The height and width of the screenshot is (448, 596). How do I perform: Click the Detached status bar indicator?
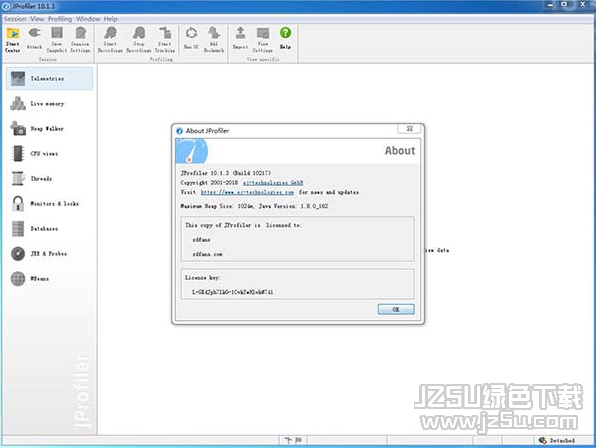557,440
